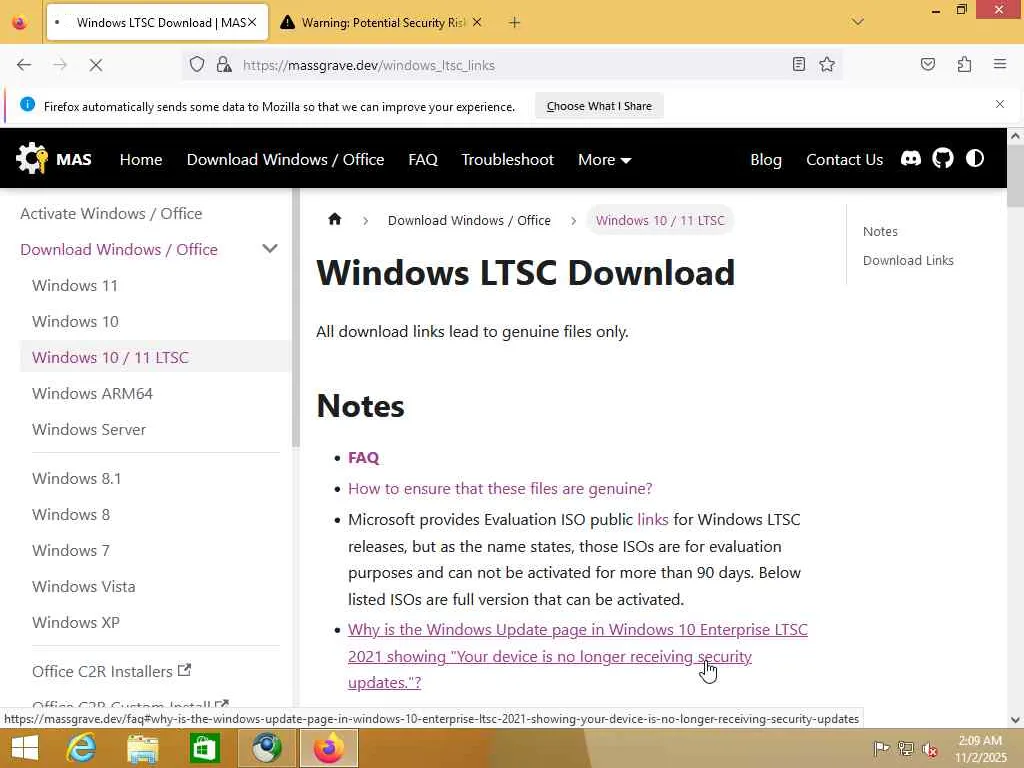
Task: Click the muted volume tray icon
Action: click(930, 748)
